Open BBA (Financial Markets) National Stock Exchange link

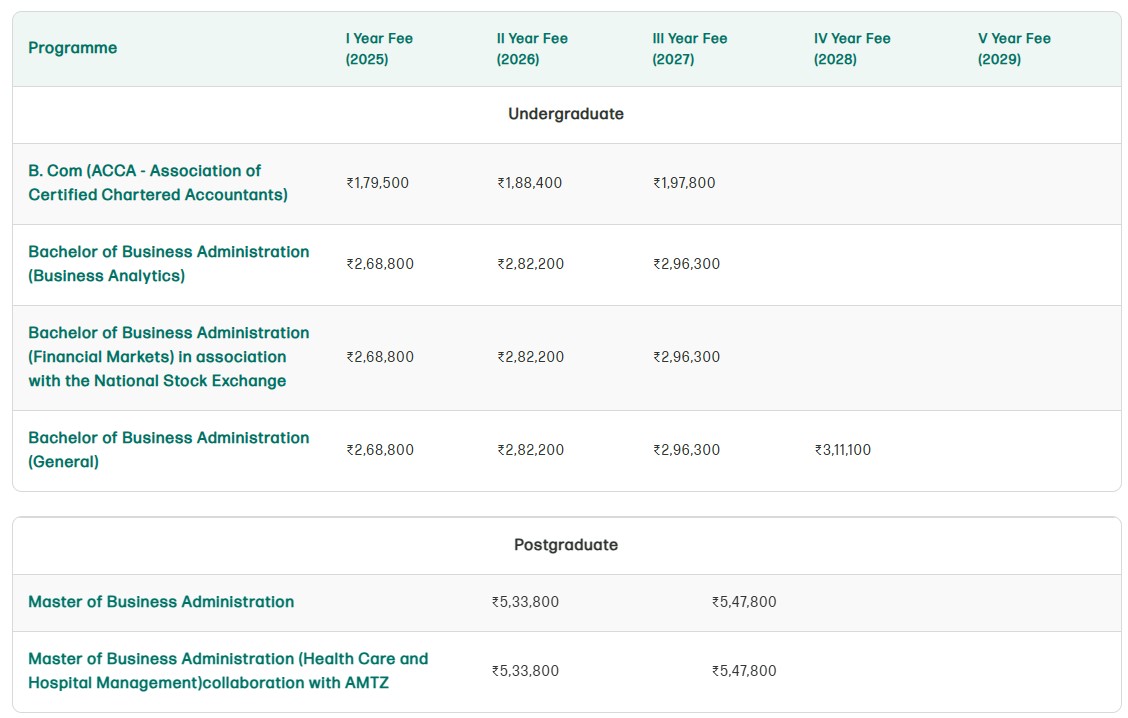pos(168,357)
